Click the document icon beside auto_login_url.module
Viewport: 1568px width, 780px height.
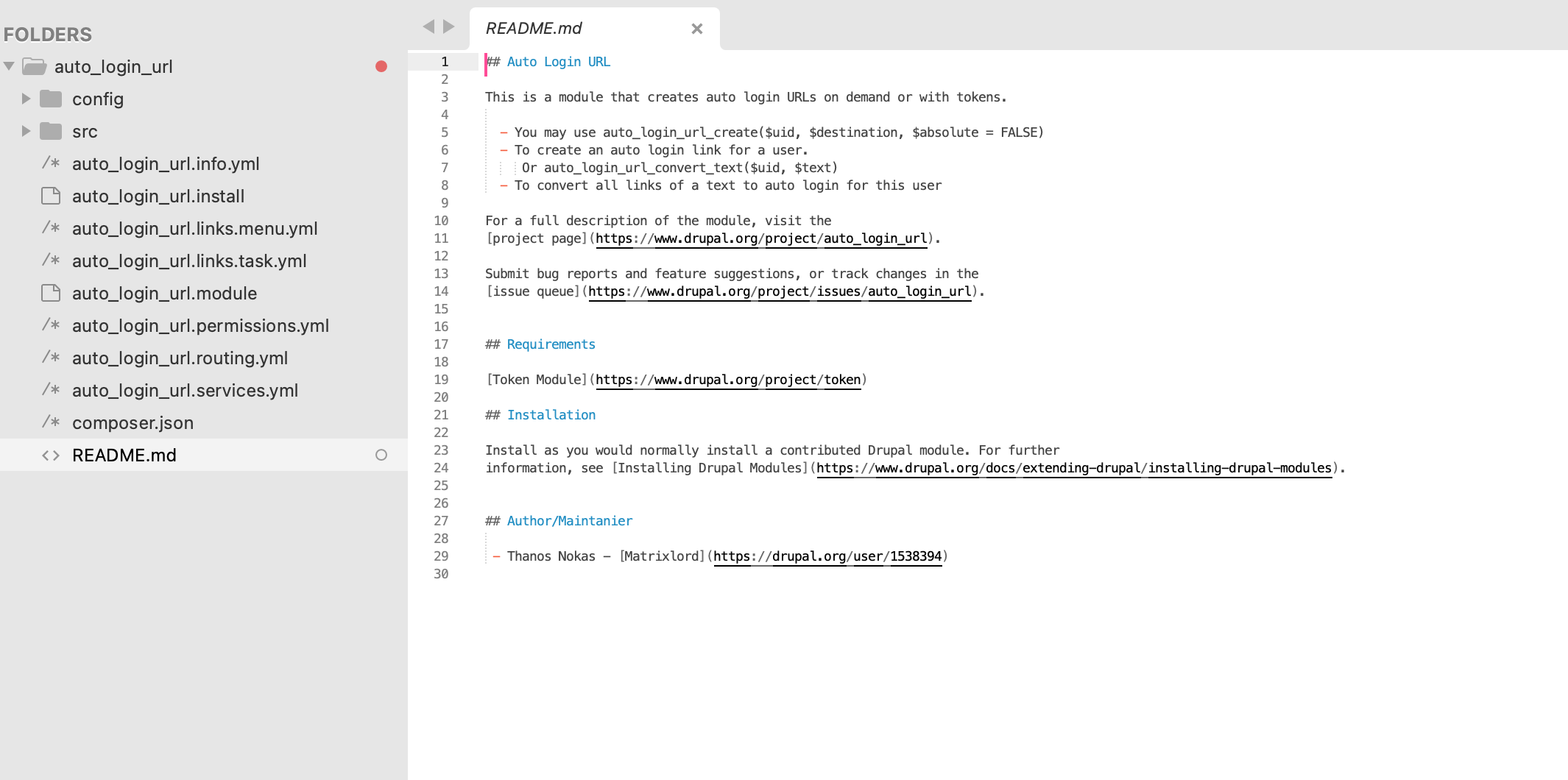[x=50, y=293]
